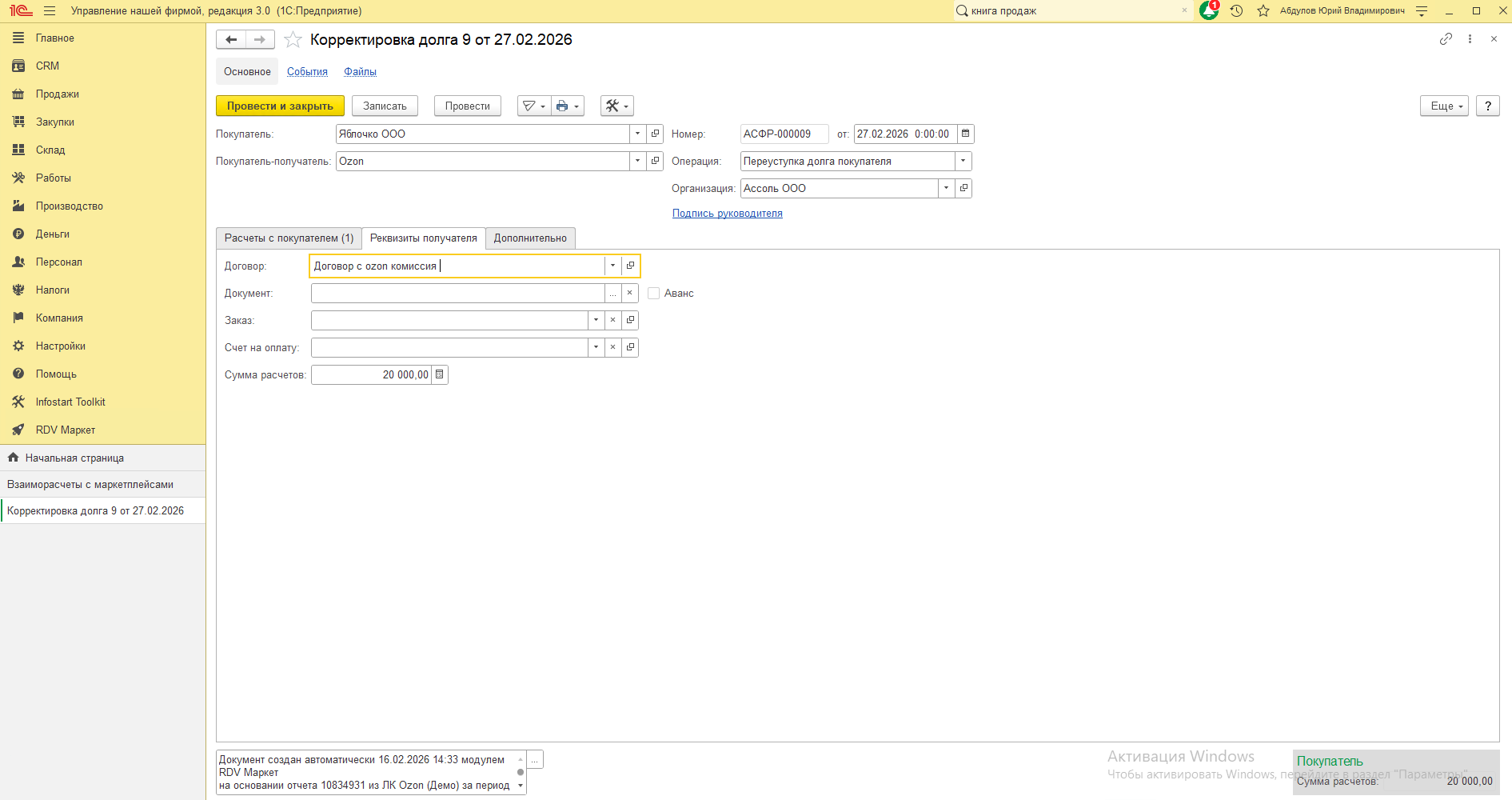Add document to favorites with star icon
1512x800 pixels.
[293, 40]
